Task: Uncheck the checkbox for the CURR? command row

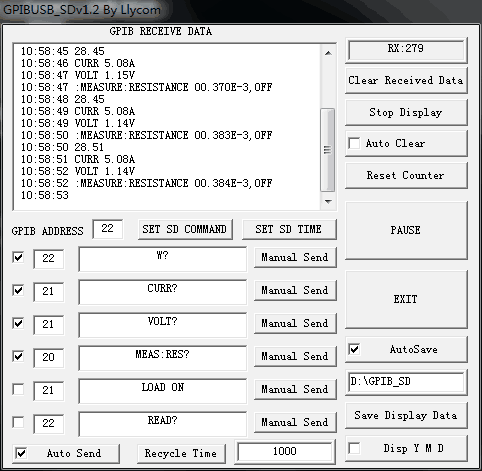Action: coord(18,290)
